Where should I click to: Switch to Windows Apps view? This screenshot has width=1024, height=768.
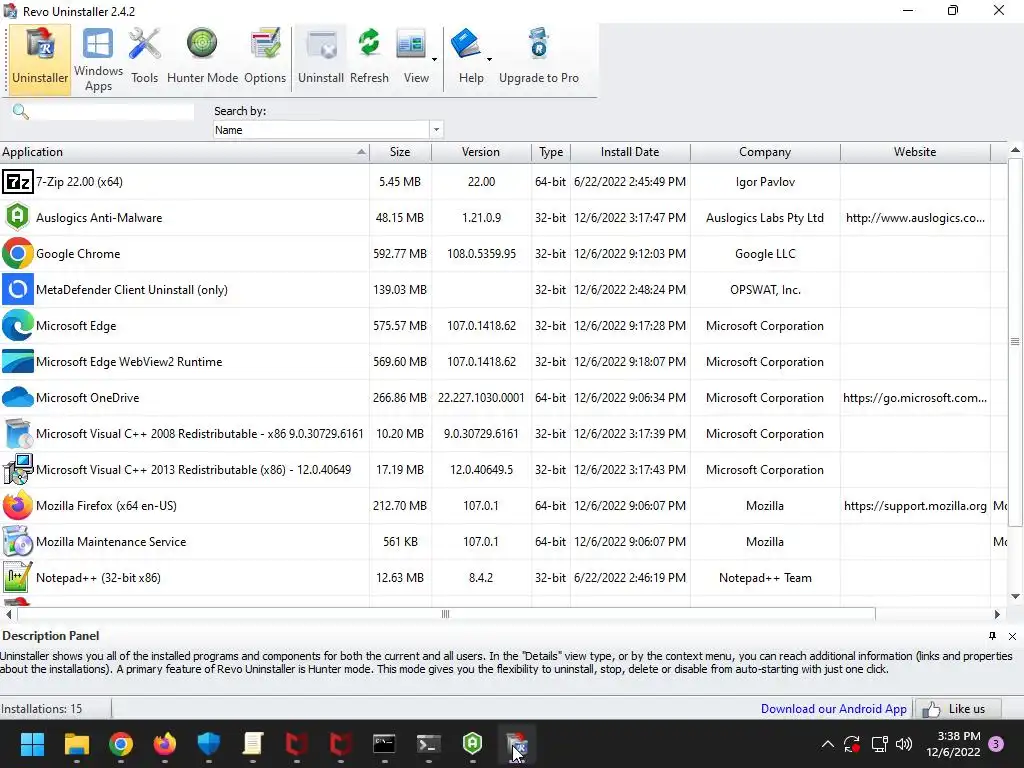click(98, 59)
